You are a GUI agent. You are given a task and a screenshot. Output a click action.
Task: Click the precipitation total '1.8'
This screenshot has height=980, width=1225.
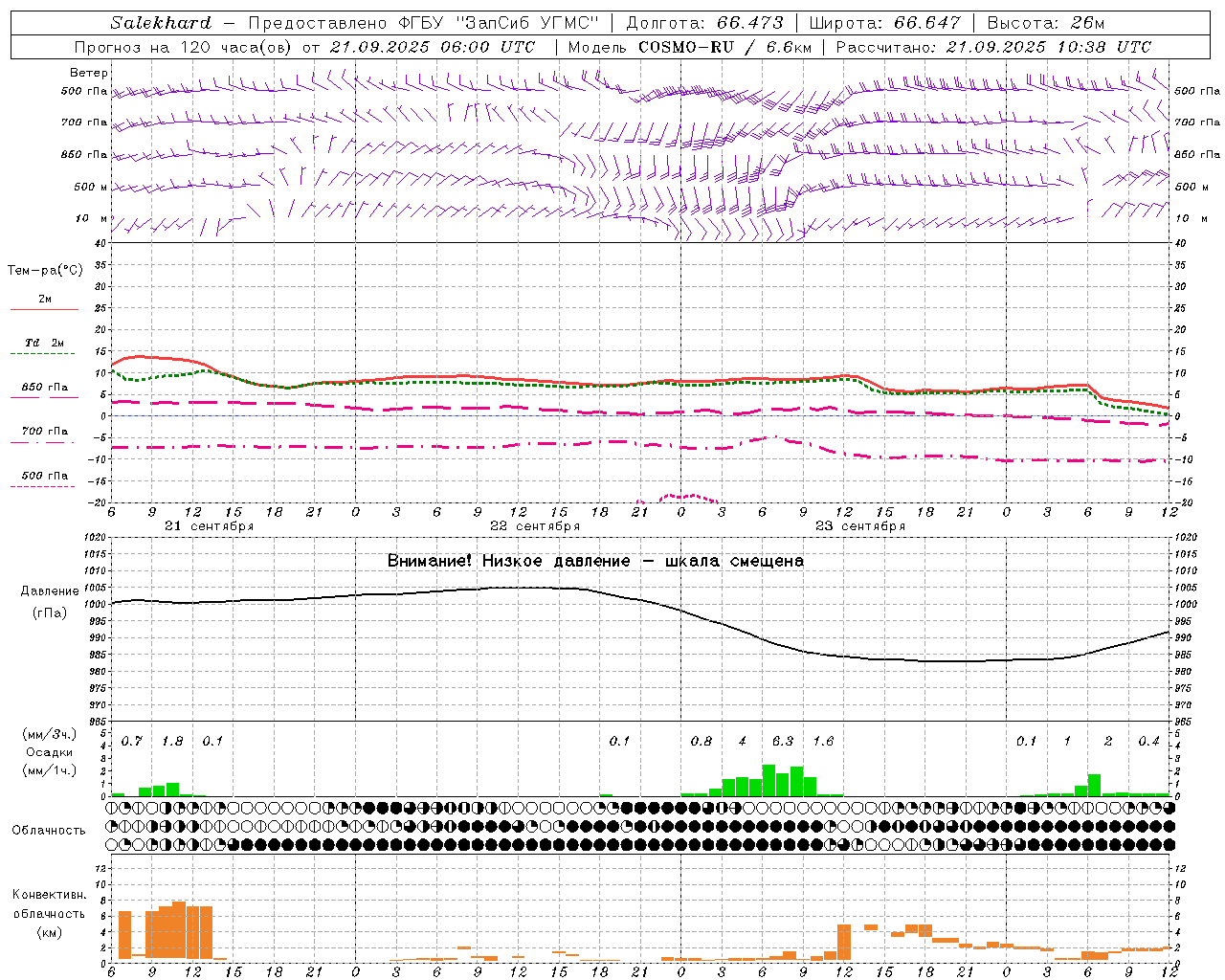pos(172,741)
